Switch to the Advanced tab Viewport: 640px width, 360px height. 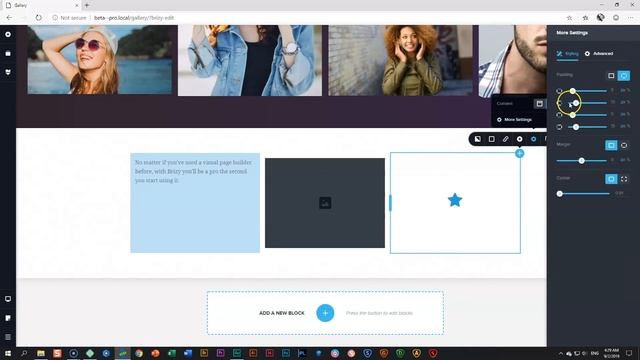tap(599, 53)
